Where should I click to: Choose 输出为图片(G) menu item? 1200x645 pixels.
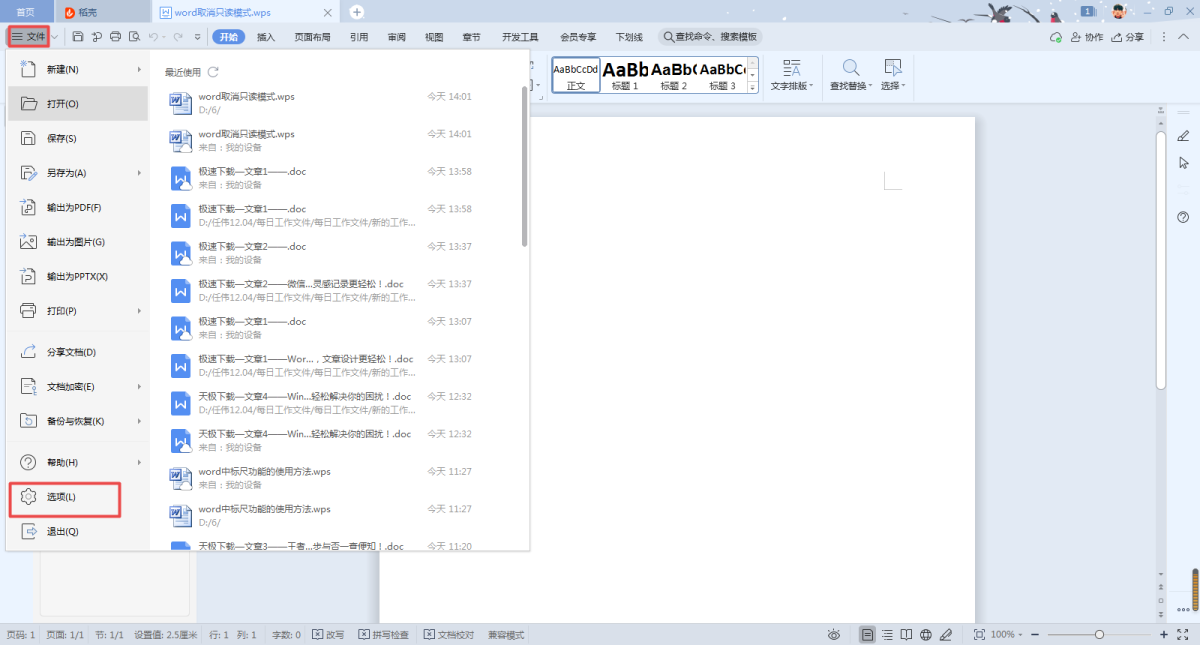pos(78,242)
